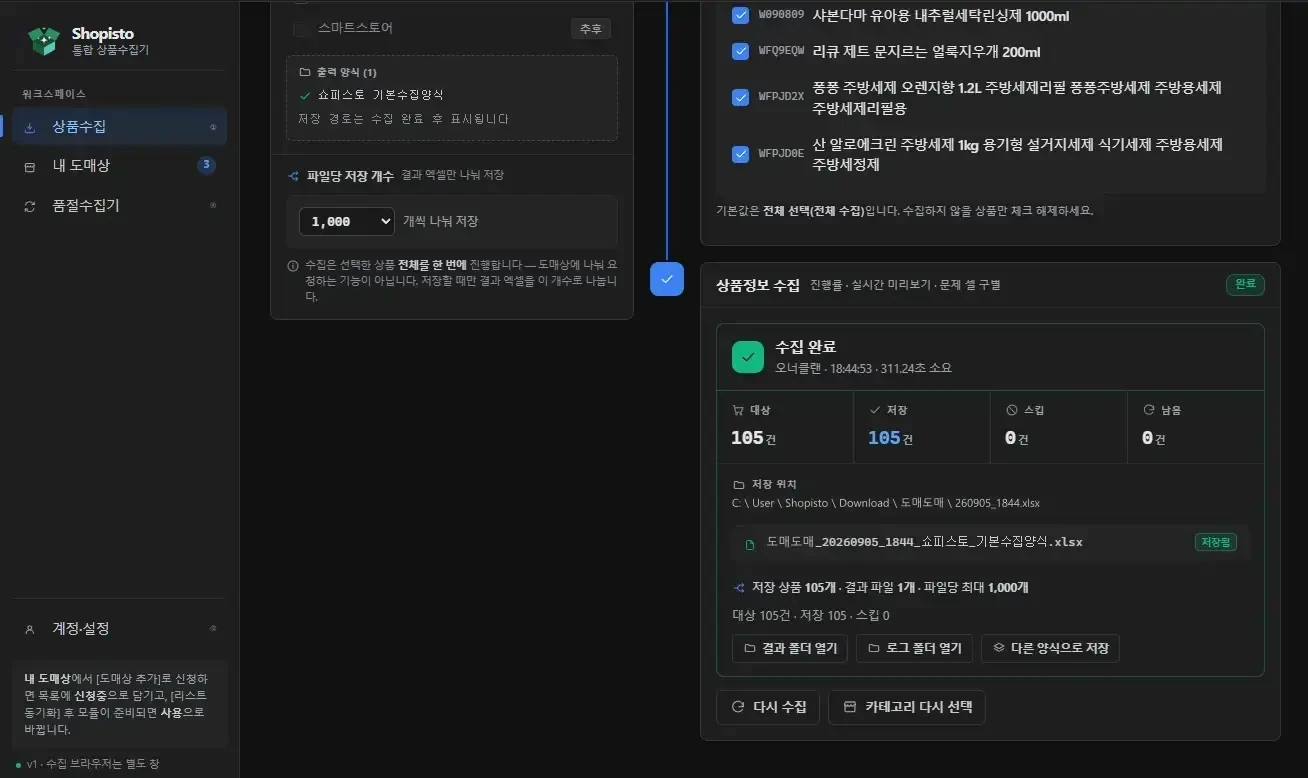Click the folder icon beside 저장 위치
Viewport: 1308px width, 778px height.
tap(739, 484)
